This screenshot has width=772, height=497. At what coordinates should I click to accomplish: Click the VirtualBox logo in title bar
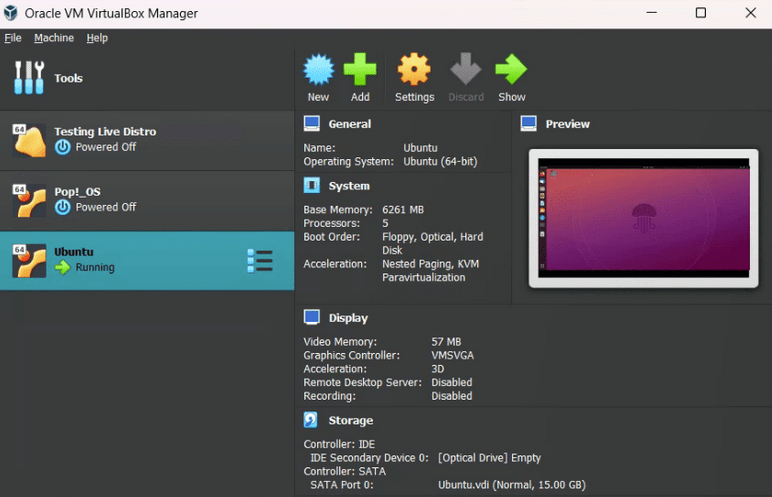pos(10,13)
